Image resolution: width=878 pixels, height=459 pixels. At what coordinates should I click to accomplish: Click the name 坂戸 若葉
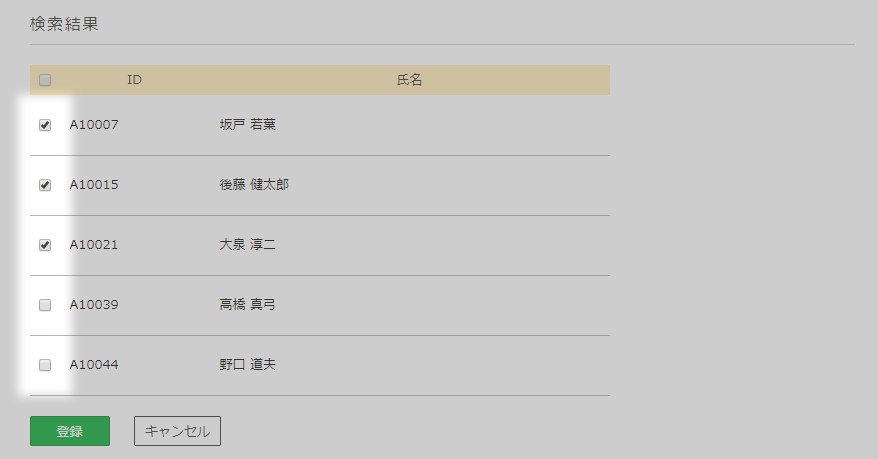coord(247,124)
